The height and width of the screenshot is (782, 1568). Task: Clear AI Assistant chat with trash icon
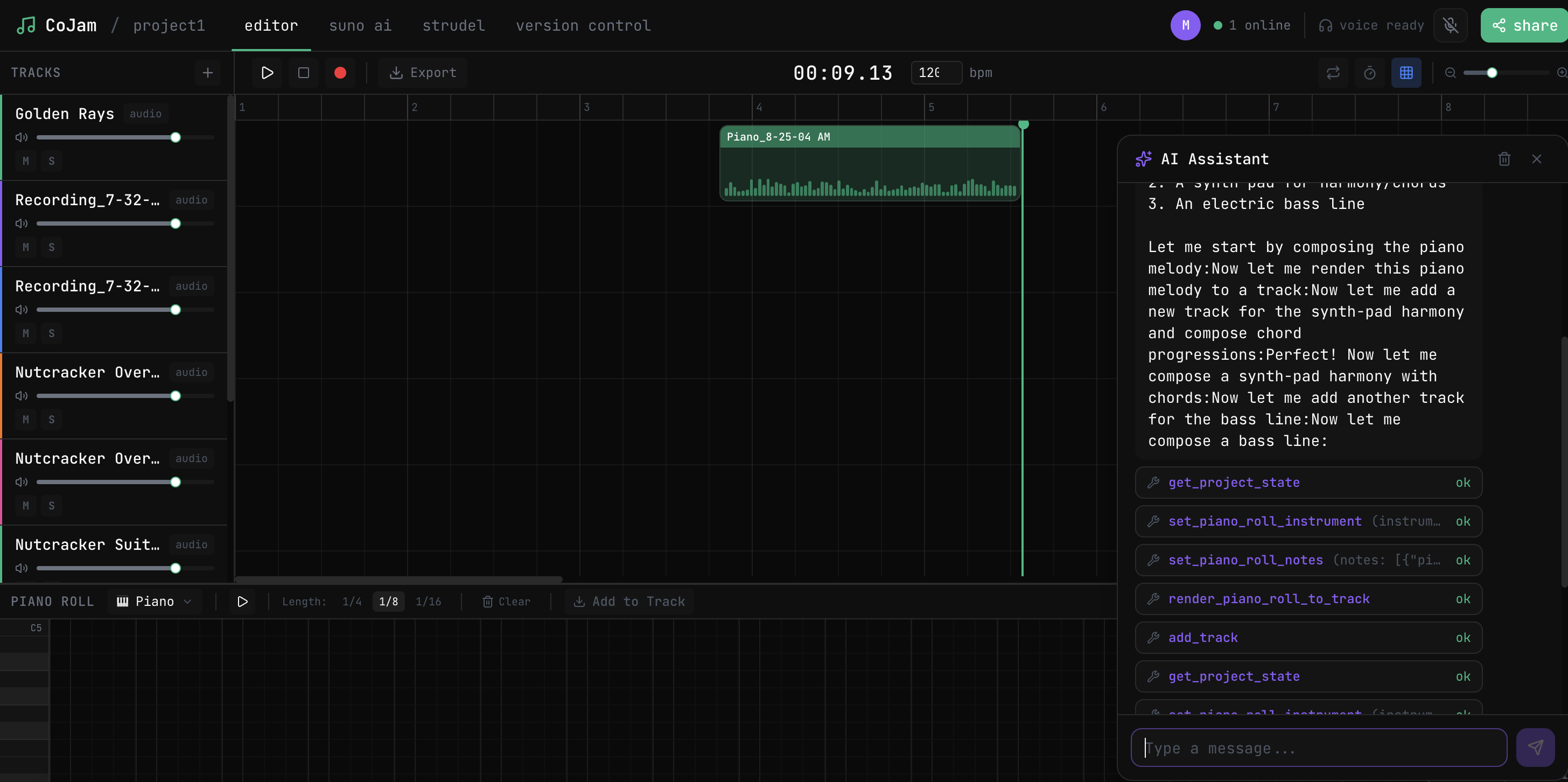click(x=1503, y=159)
